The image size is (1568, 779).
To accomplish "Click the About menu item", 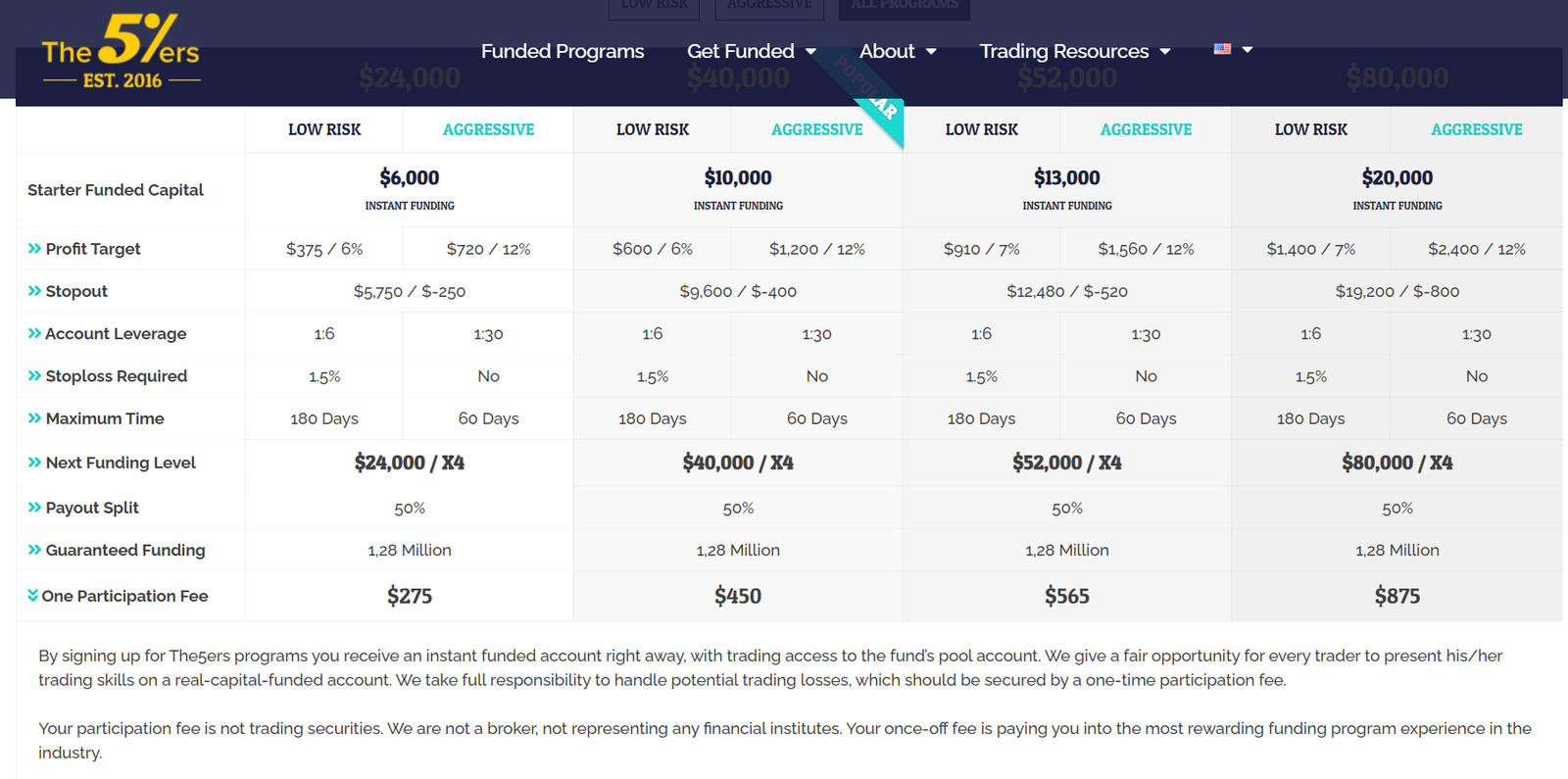I will click(x=886, y=51).
